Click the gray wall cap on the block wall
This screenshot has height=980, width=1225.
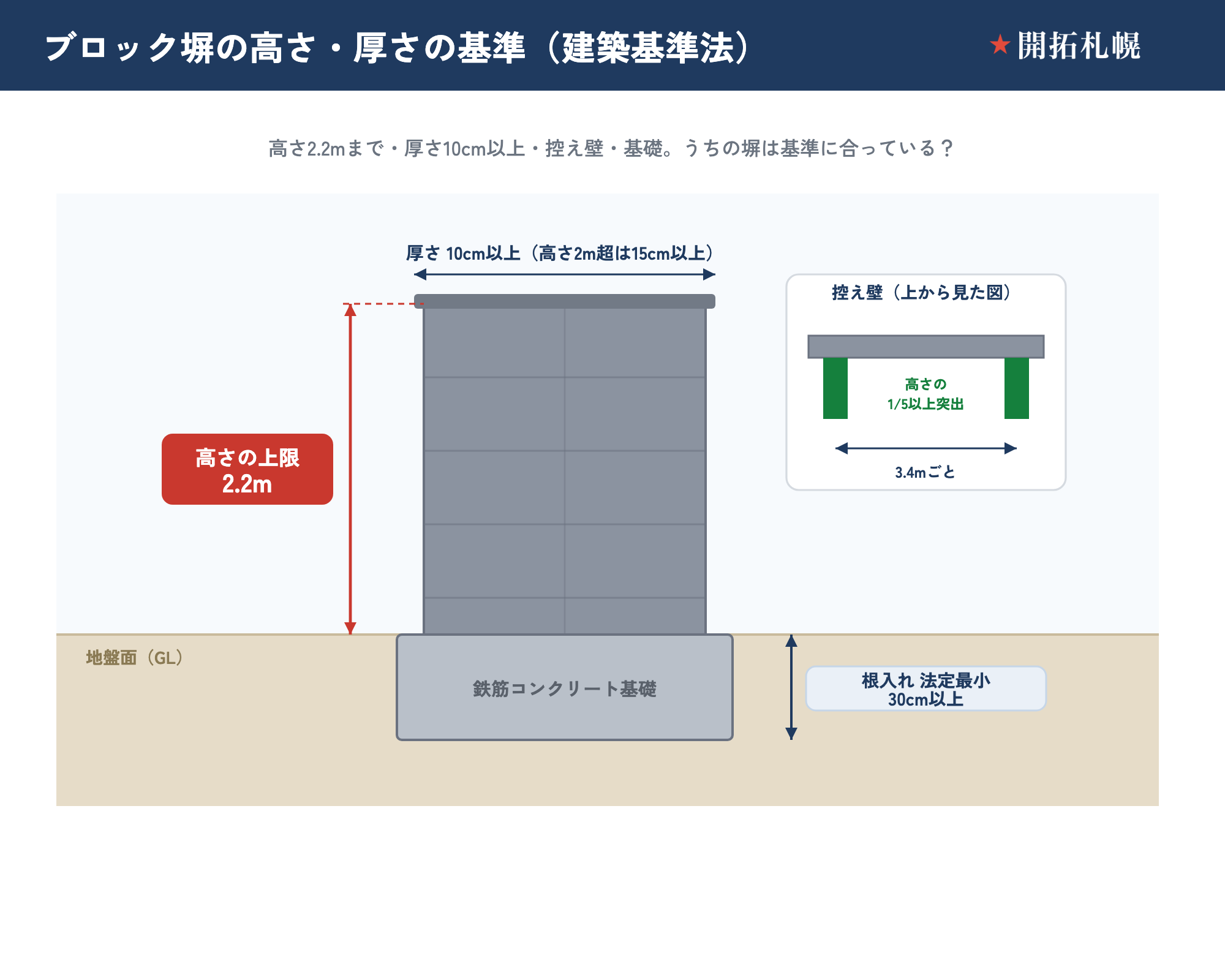pyautogui.click(x=565, y=301)
